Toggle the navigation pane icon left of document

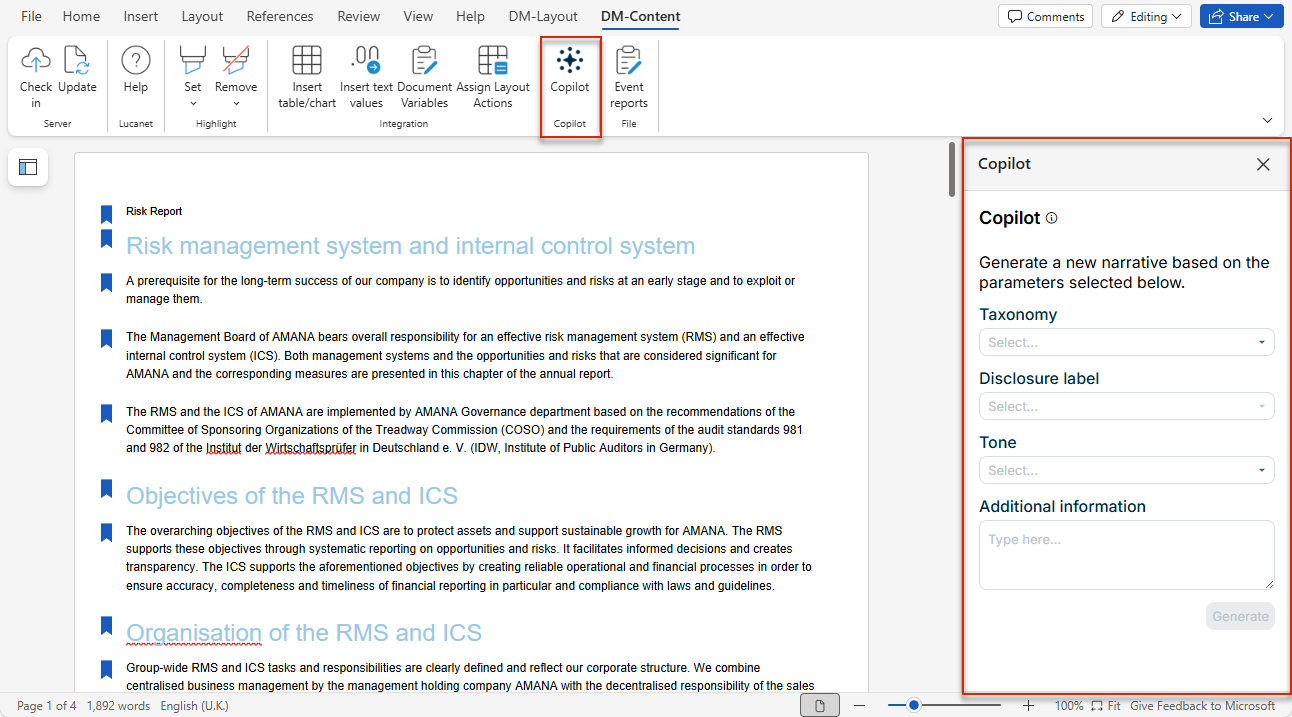28,167
